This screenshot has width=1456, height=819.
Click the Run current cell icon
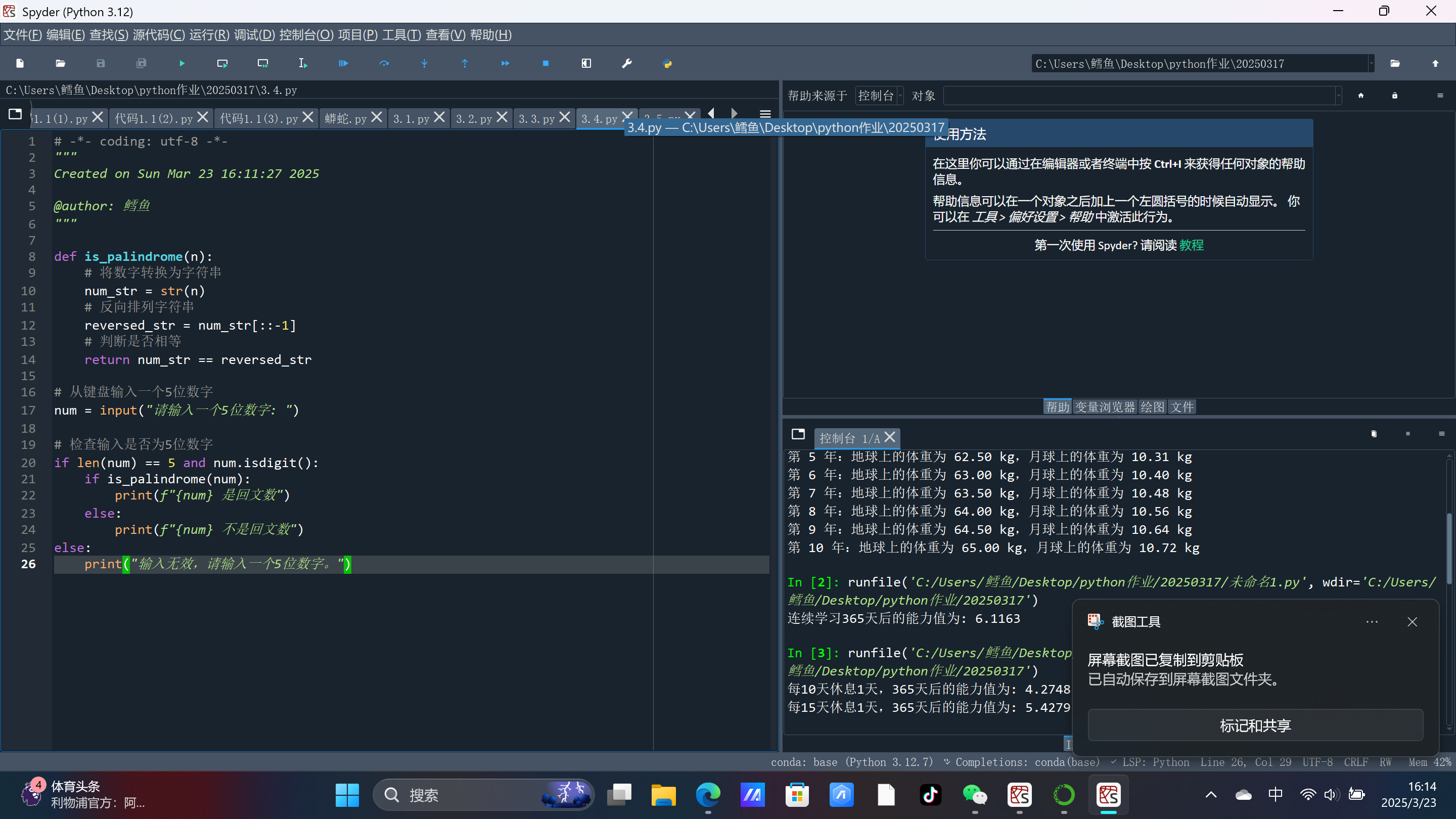(x=222, y=63)
